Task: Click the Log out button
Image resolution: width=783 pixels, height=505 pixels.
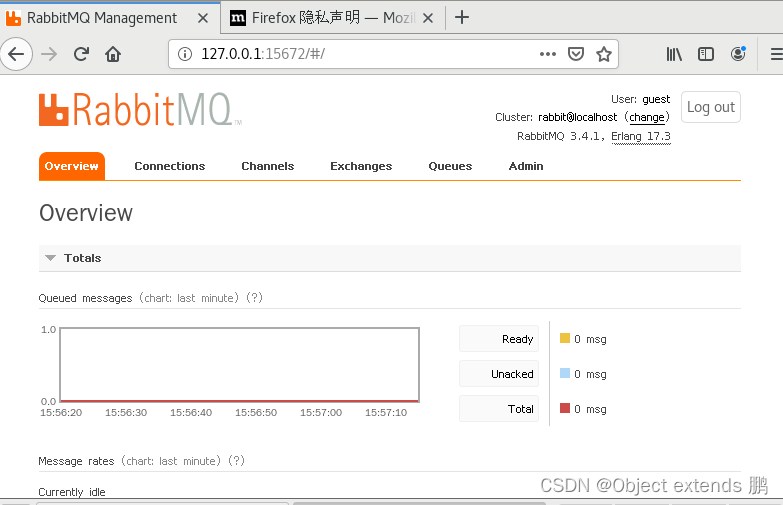Action: (x=711, y=107)
